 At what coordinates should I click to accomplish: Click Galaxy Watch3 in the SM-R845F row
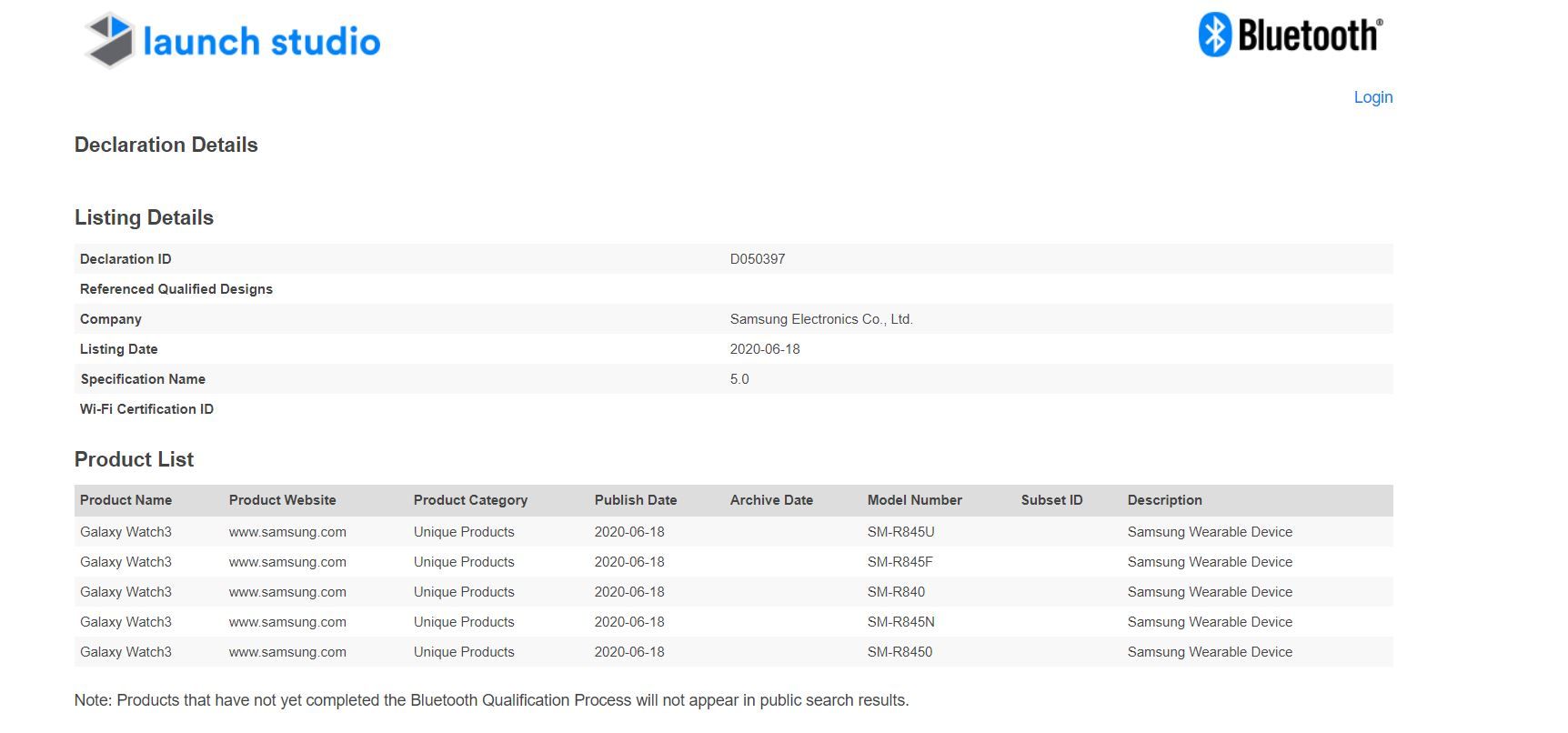126,562
